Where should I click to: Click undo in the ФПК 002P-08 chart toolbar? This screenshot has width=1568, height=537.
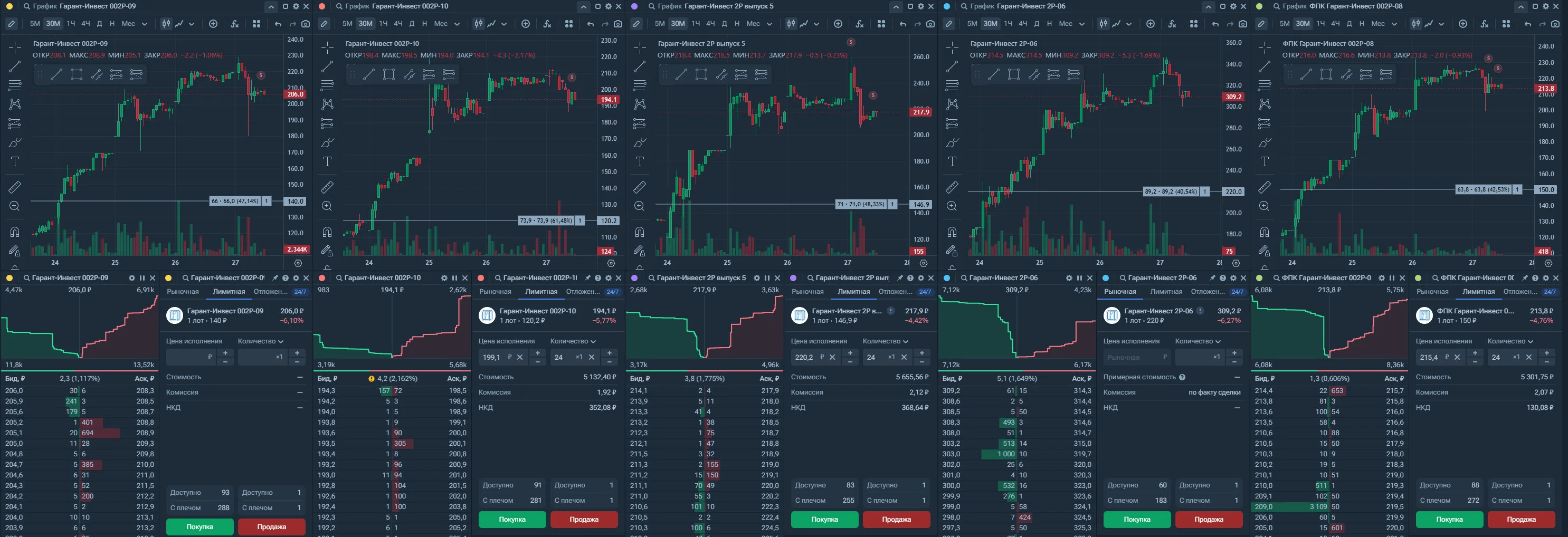1527,24
